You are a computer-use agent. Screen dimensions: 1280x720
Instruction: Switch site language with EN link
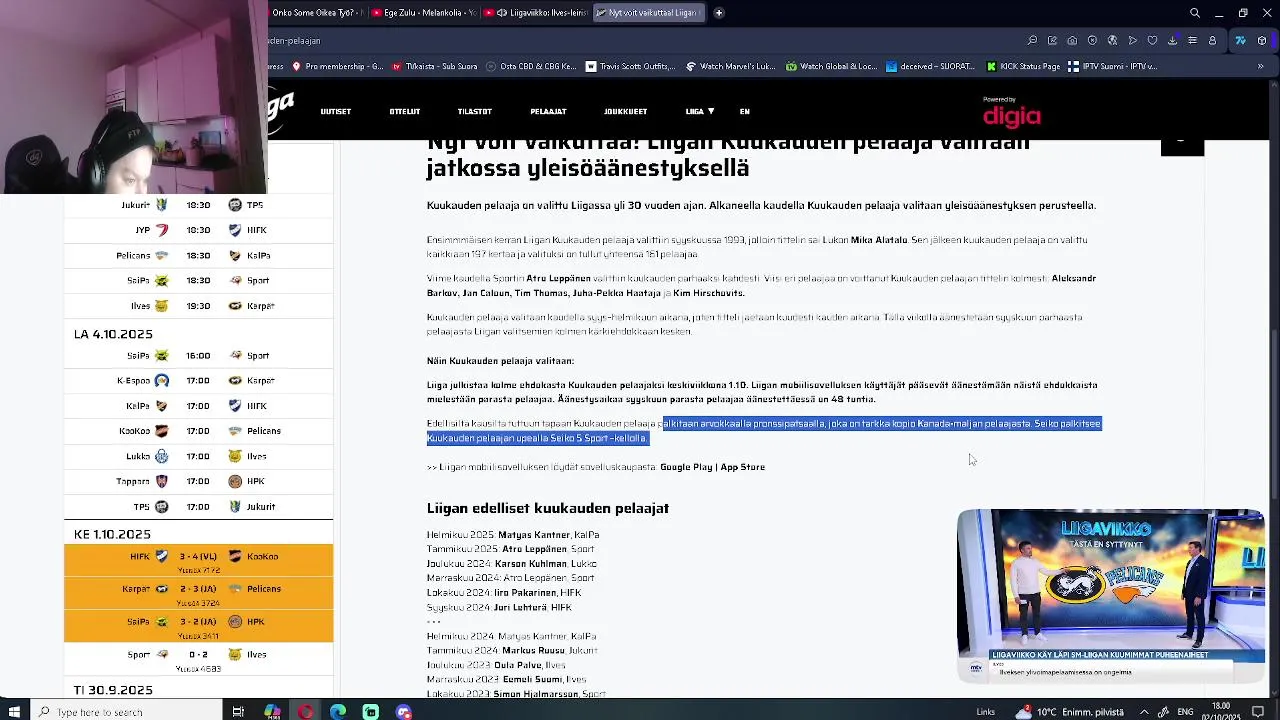click(x=745, y=112)
